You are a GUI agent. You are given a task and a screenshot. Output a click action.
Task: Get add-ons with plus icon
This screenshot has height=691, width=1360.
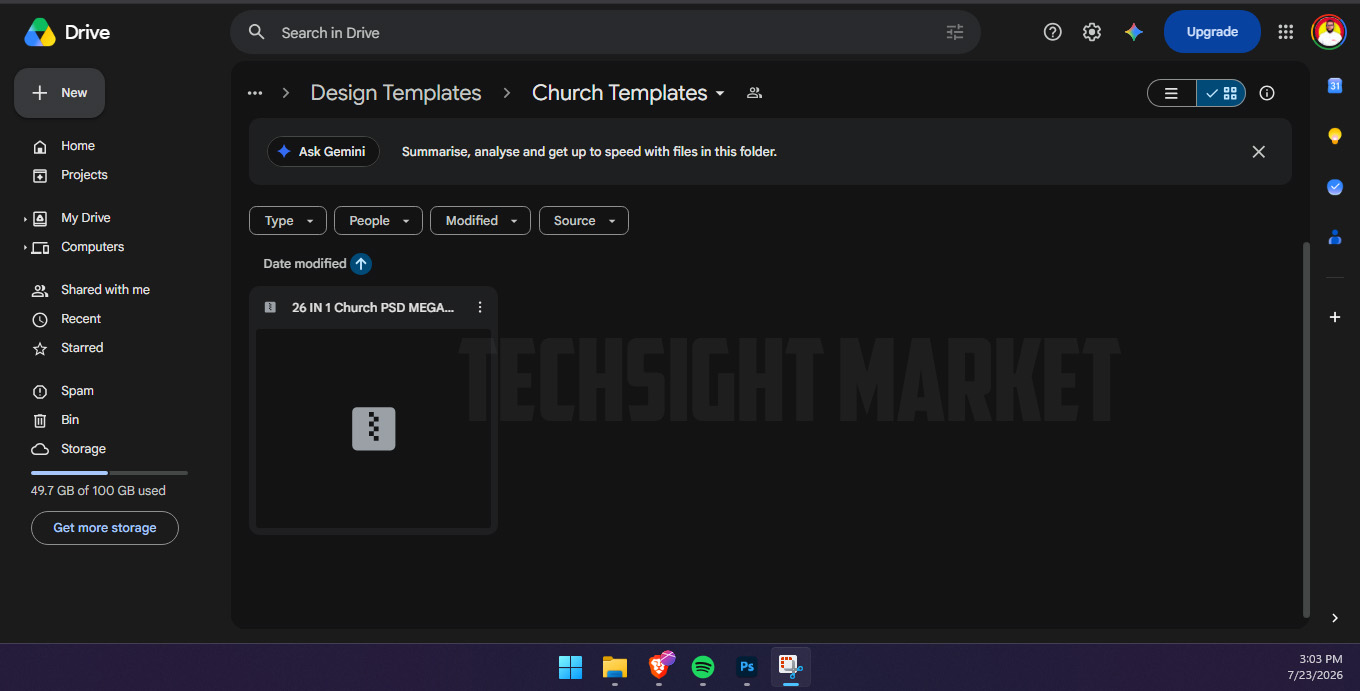[x=1334, y=317]
